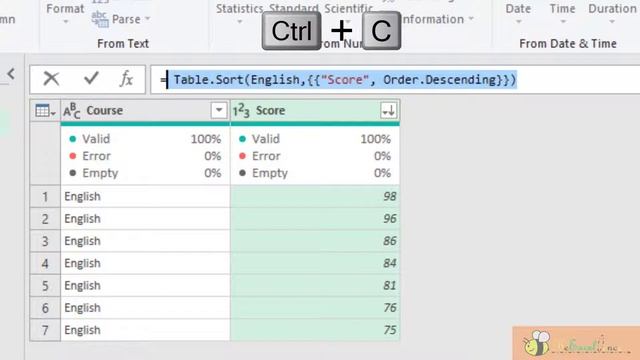Select row number 2 header
The image size is (640, 360).
tap(45, 219)
